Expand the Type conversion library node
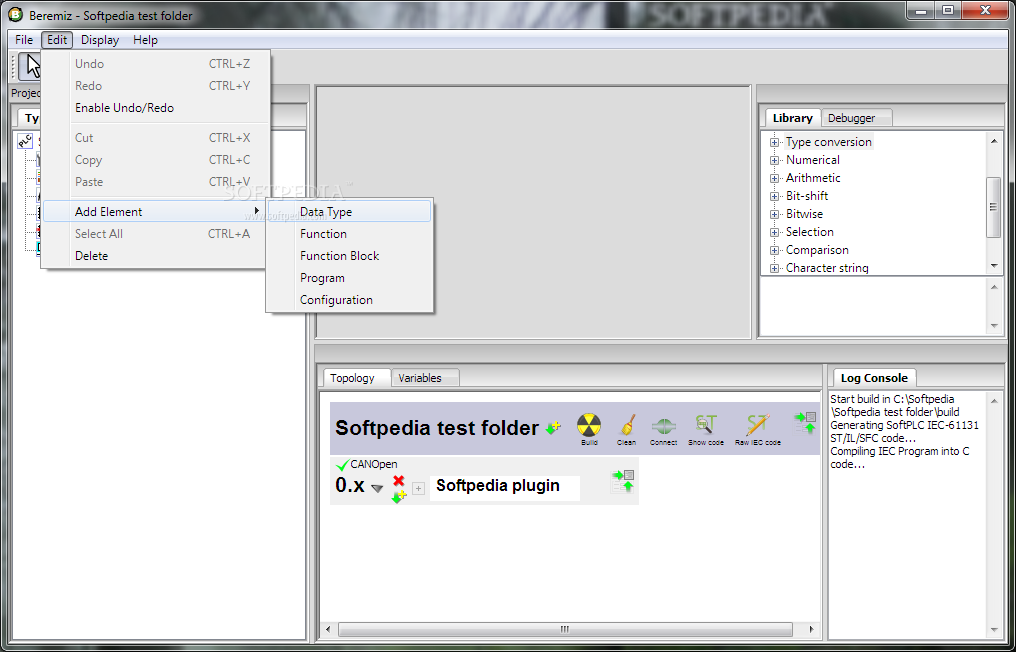The height and width of the screenshot is (652, 1016). coord(774,142)
